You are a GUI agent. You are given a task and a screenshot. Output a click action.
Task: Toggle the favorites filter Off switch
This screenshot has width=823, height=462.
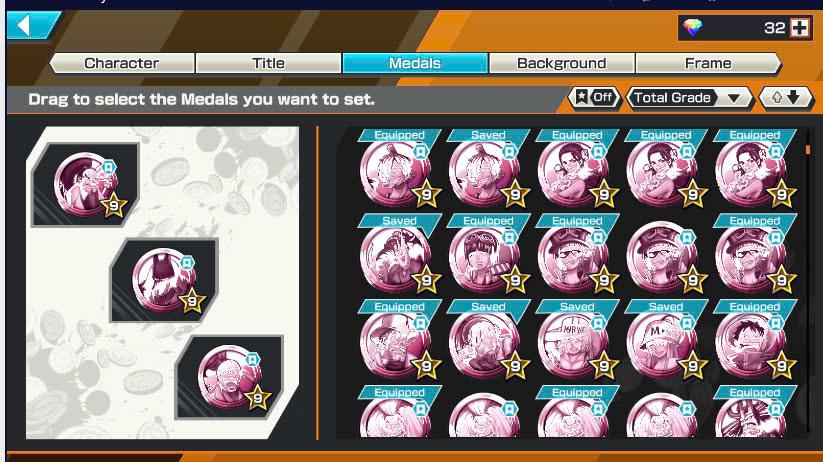click(595, 98)
